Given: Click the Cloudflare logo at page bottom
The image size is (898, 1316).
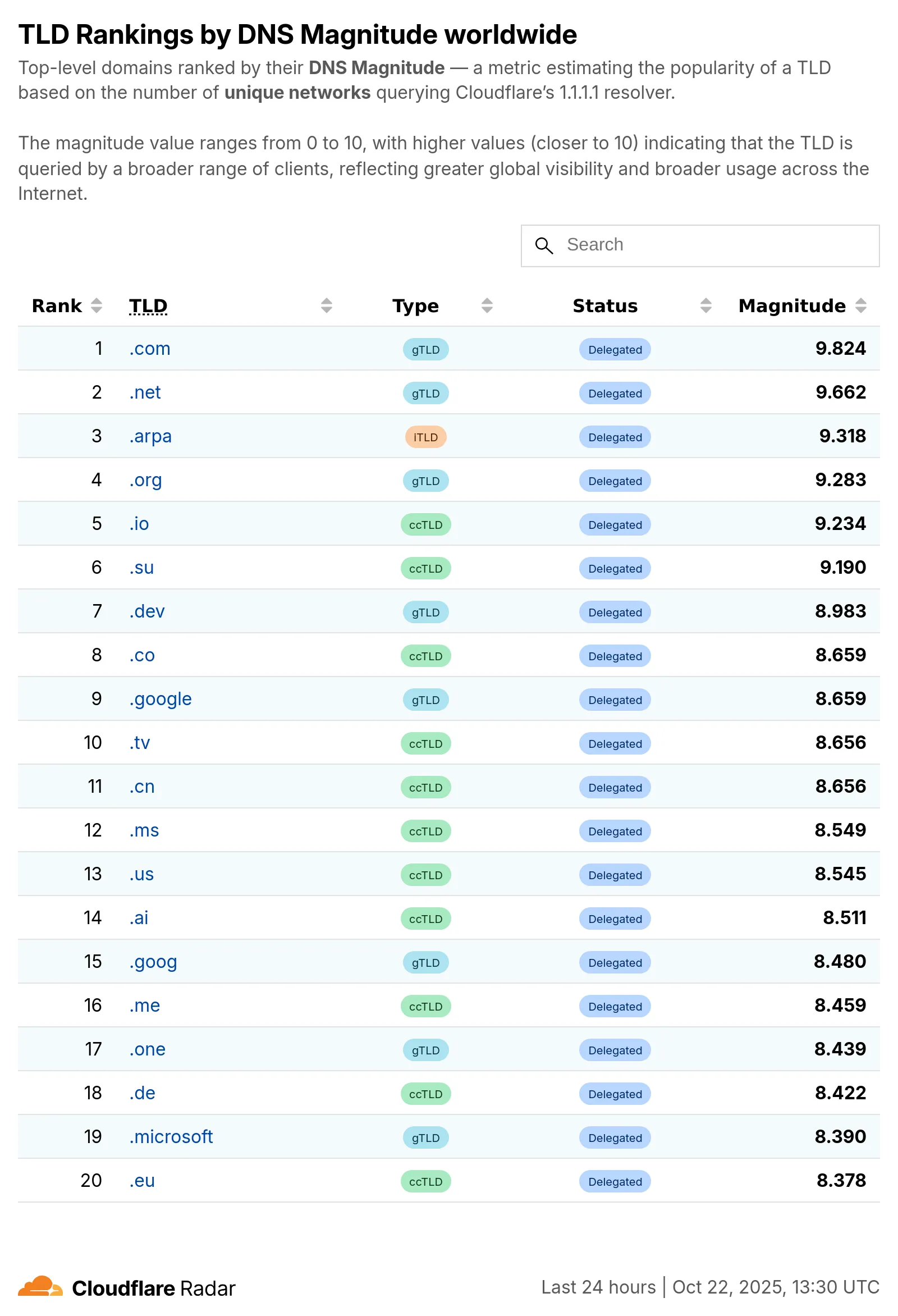Looking at the screenshot, I should [x=43, y=1287].
